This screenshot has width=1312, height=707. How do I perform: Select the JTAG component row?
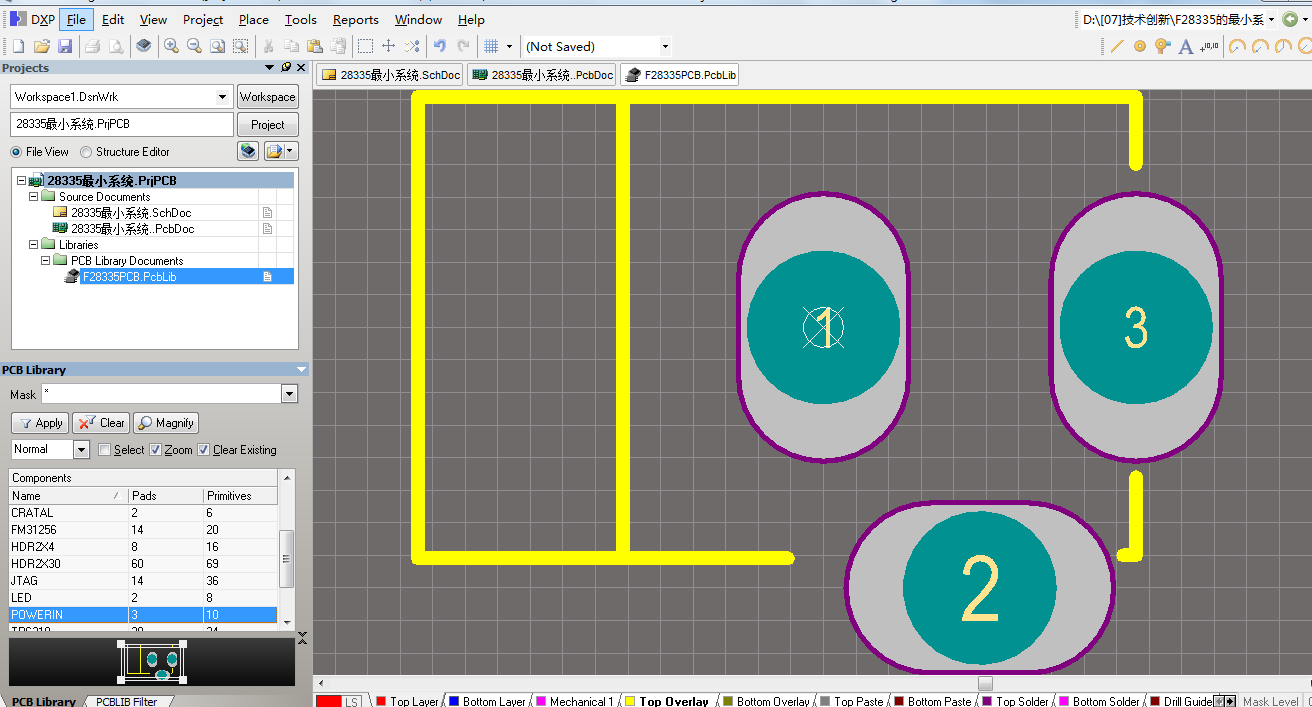click(x=143, y=581)
